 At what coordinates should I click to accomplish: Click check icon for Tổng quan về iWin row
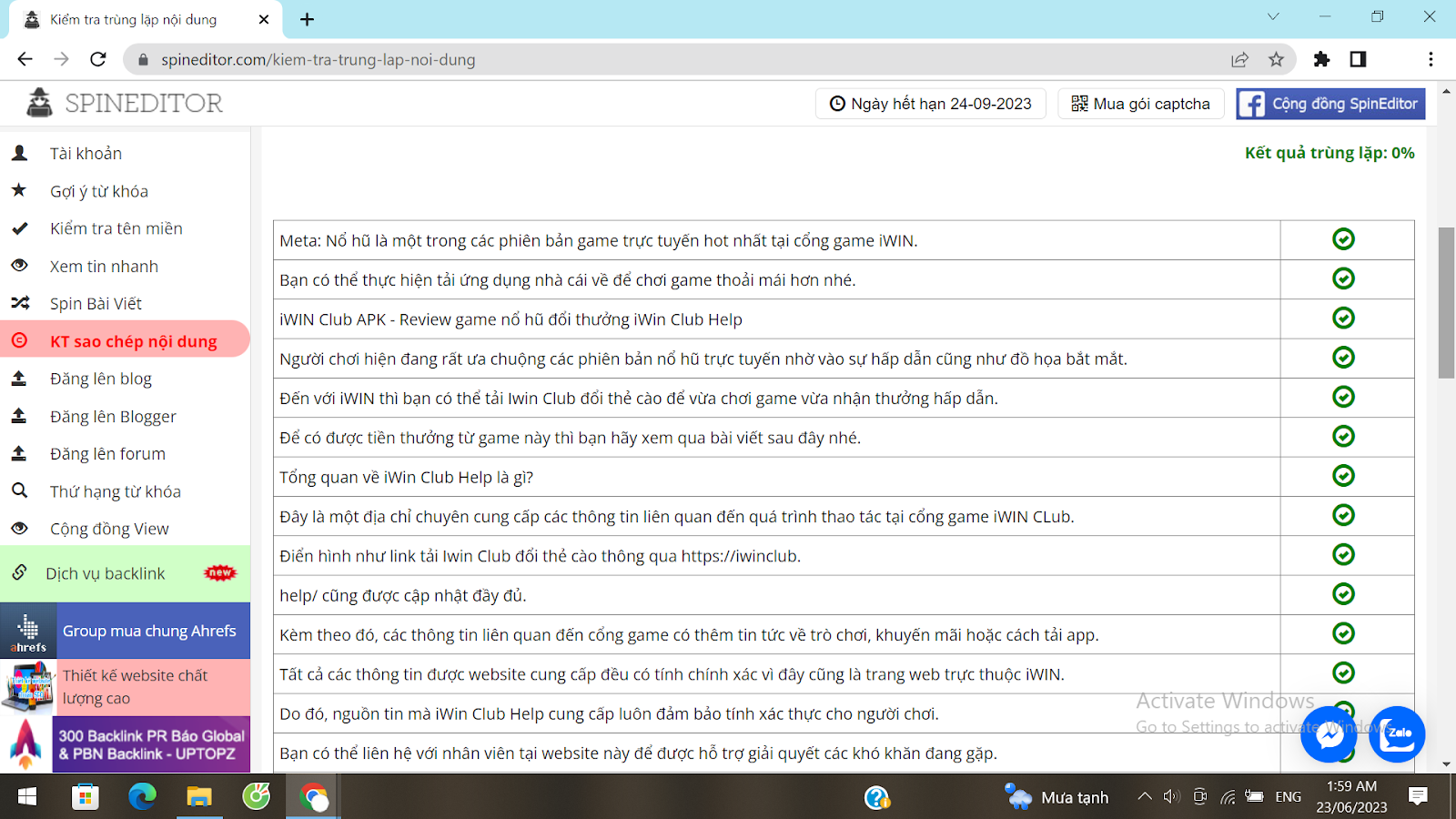[1343, 475]
